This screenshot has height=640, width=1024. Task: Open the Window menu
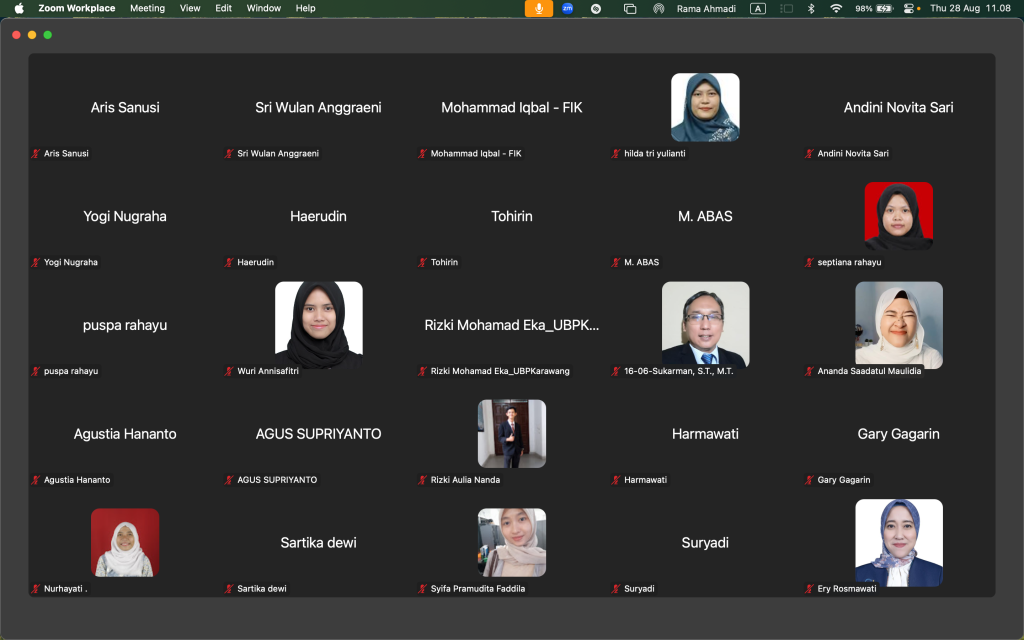[264, 8]
